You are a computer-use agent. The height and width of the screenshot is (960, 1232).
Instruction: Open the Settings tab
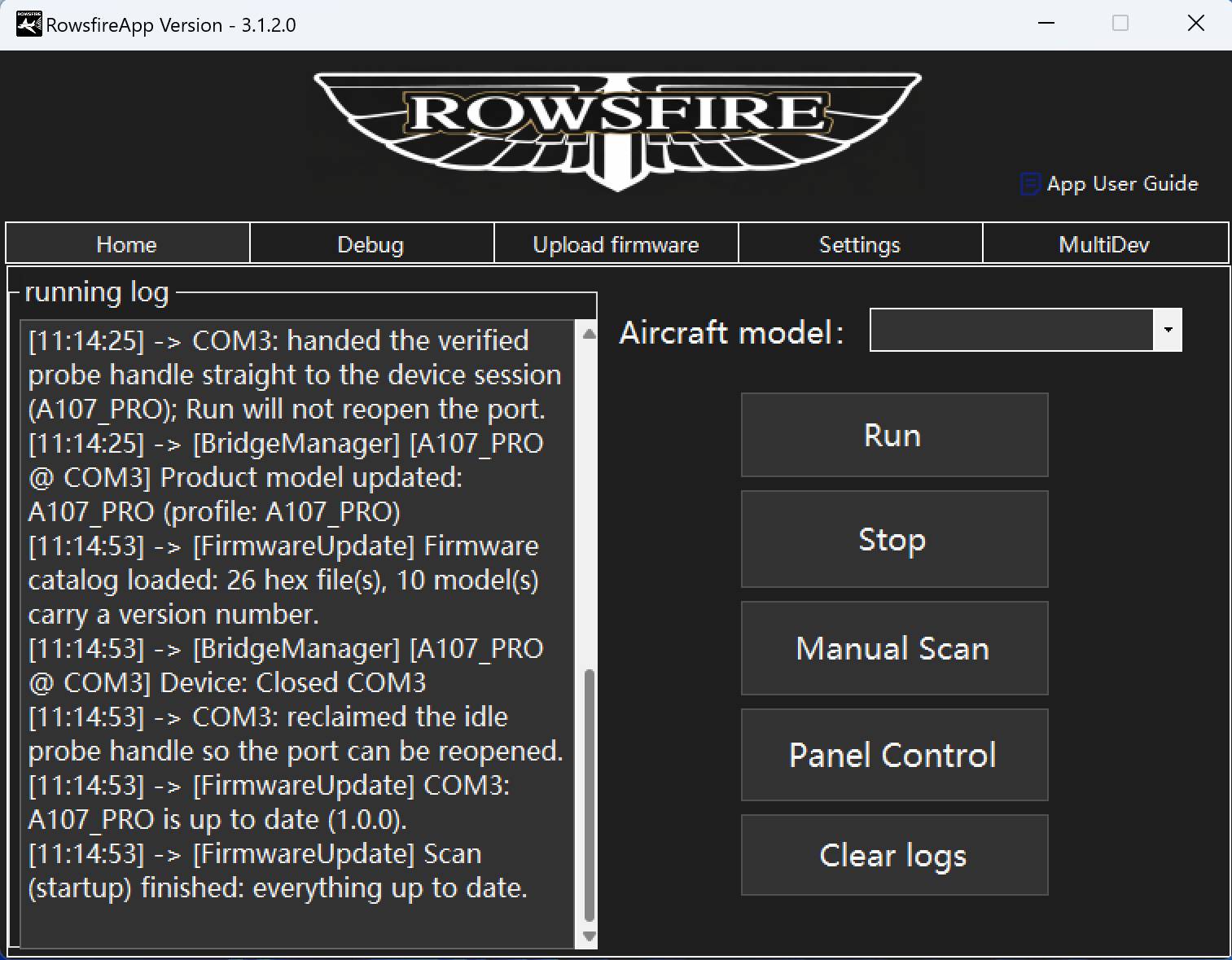(860, 244)
